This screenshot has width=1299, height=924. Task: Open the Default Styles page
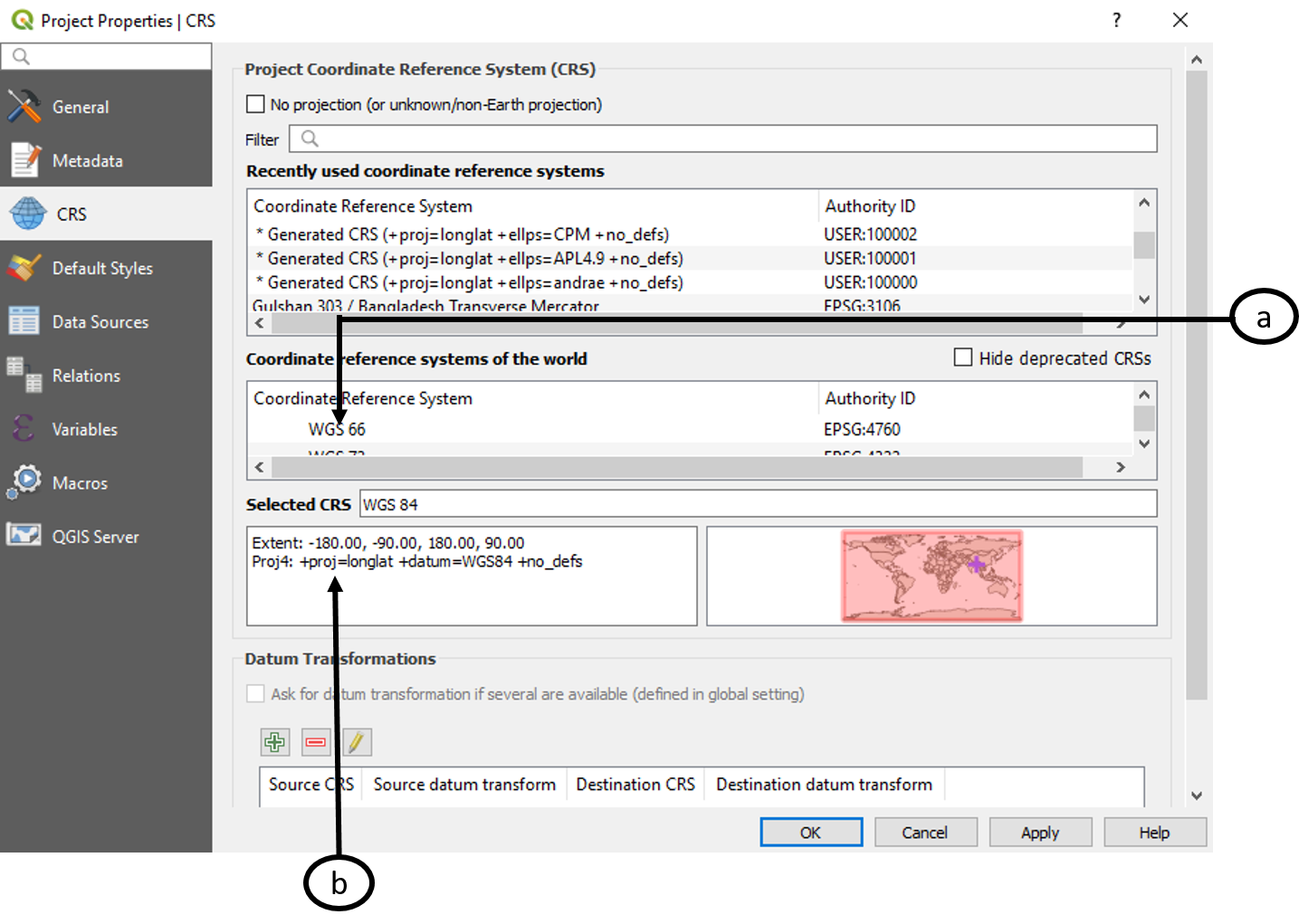coord(106,268)
